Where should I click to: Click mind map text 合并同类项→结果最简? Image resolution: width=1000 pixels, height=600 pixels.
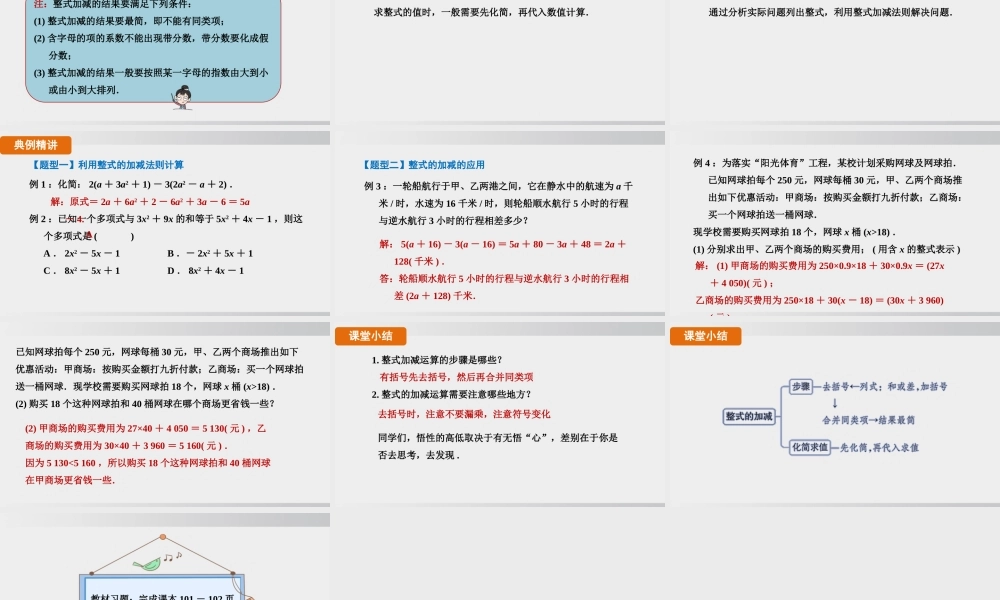point(869,420)
